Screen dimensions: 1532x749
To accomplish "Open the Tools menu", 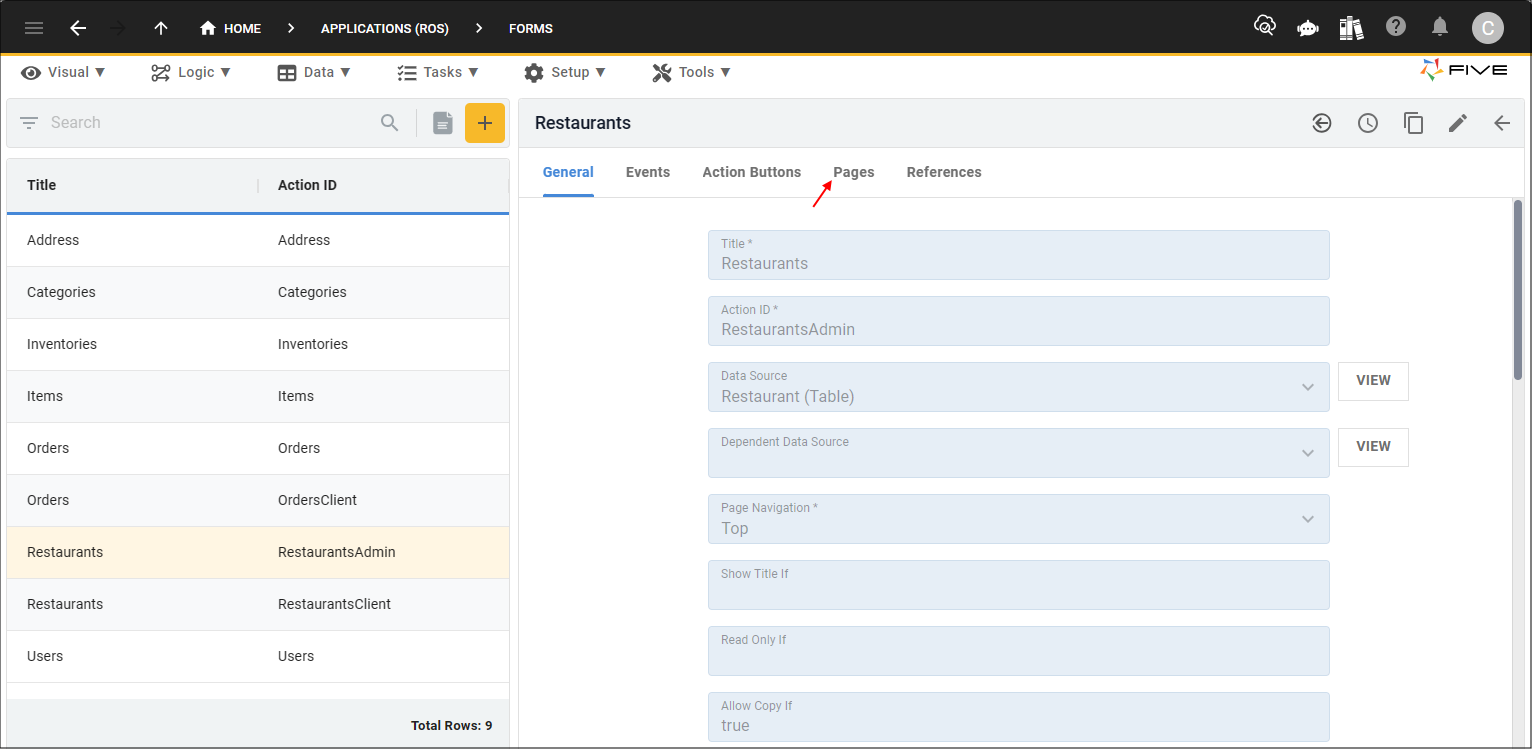I will click(x=692, y=72).
